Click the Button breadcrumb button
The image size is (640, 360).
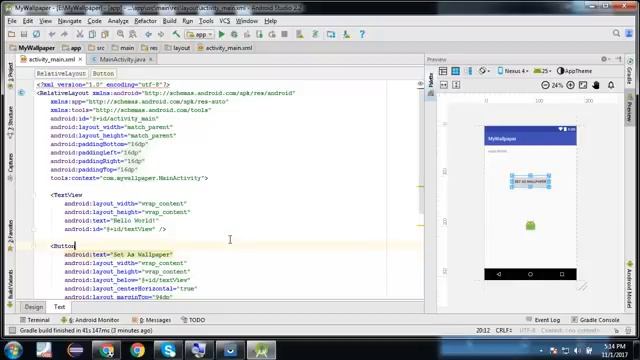pos(103,73)
